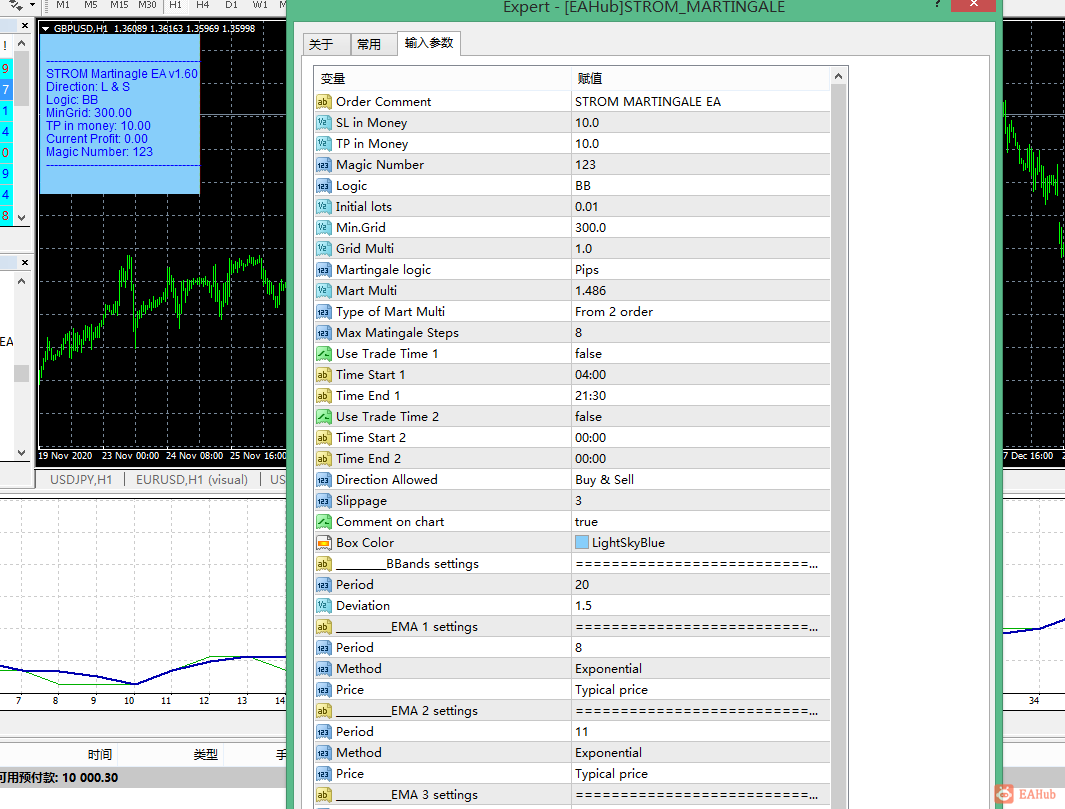
Task: Select the M30 timeframe button
Action: tap(147, 5)
